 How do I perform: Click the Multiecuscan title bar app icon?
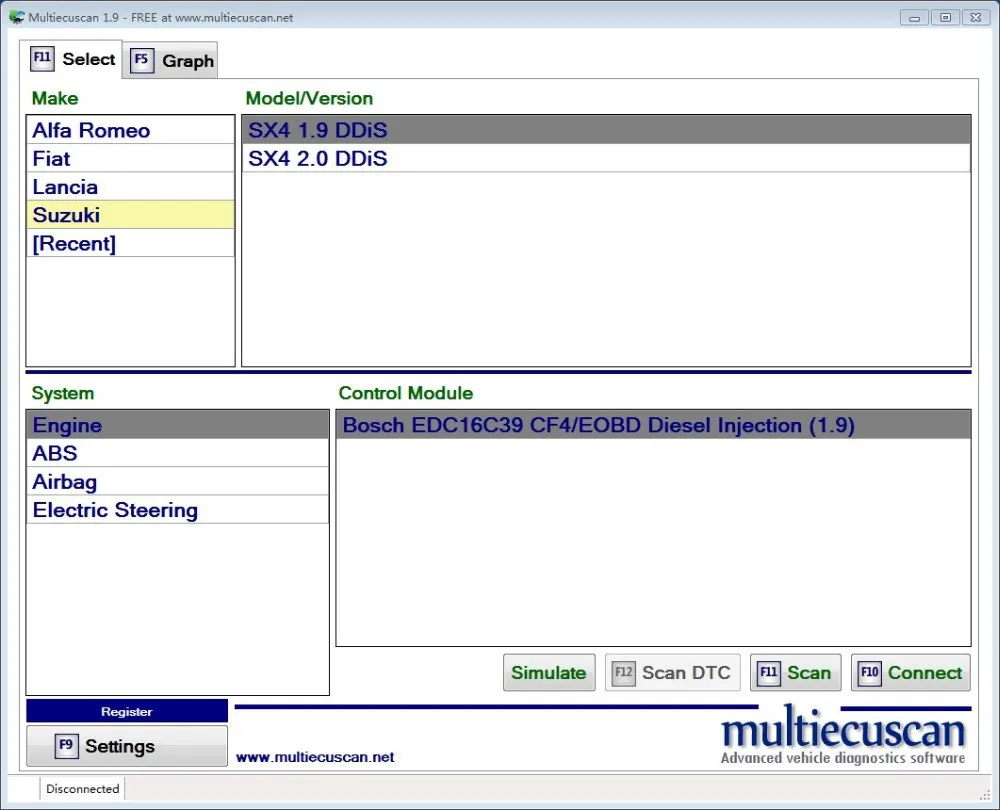17,17
